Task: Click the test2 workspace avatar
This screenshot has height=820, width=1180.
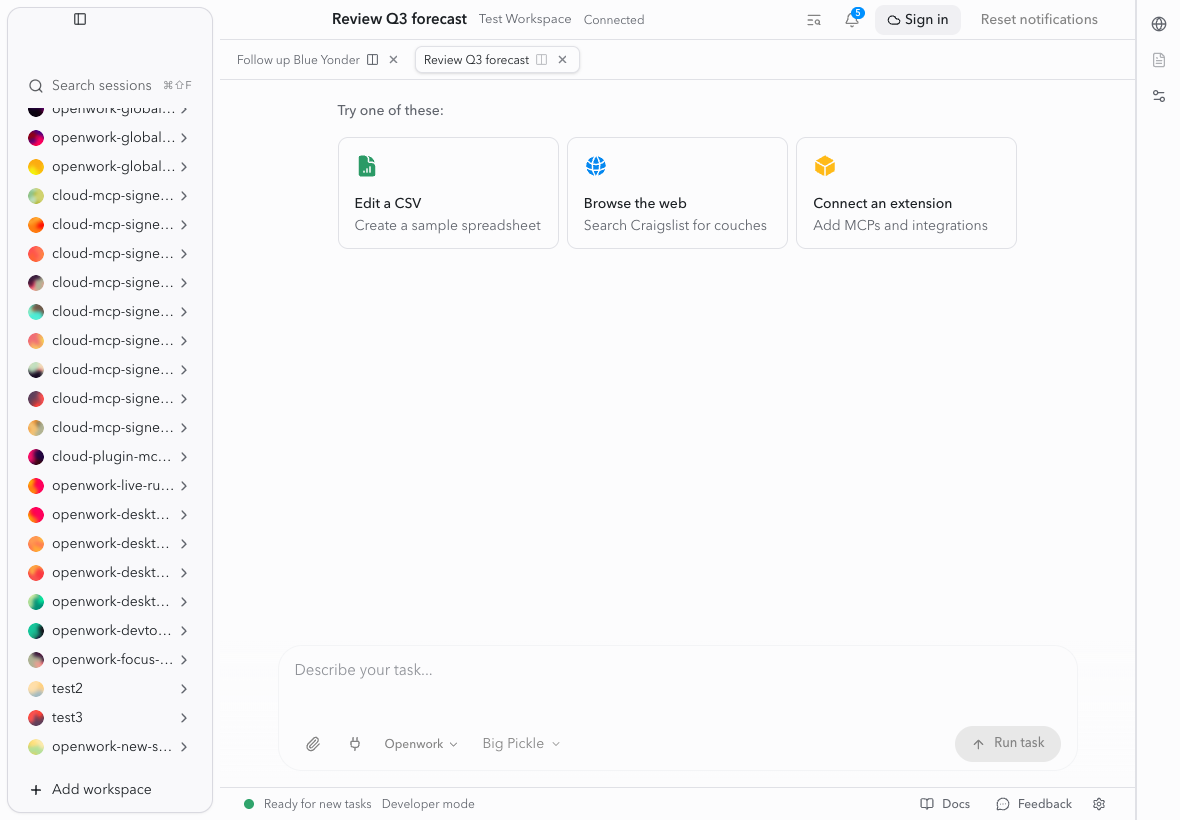Action: pyautogui.click(x=35, y=689)
